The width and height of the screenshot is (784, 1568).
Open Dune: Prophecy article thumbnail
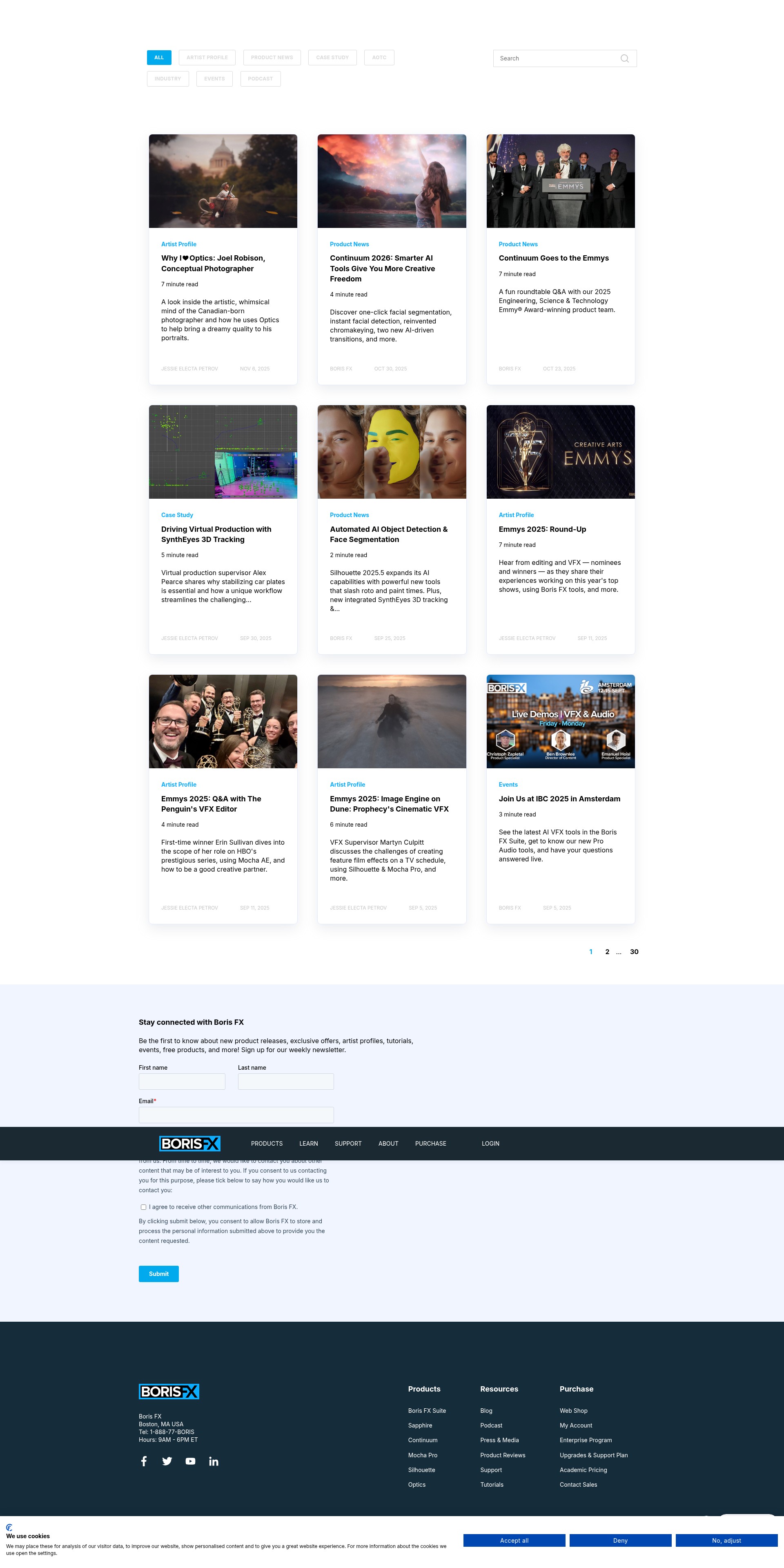392,722
